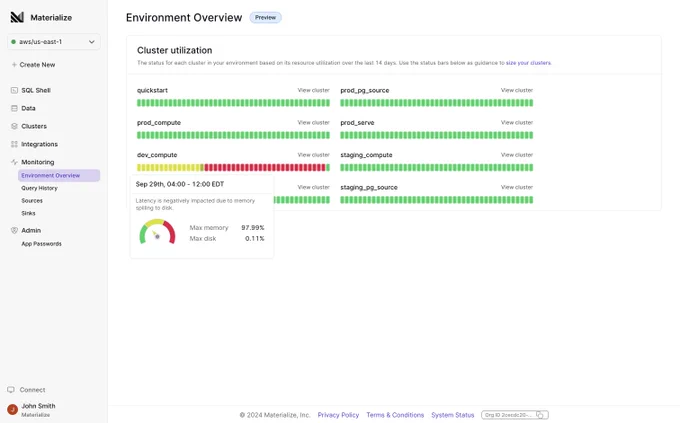Click red segment of dev_compute bar

coord(265,167)
